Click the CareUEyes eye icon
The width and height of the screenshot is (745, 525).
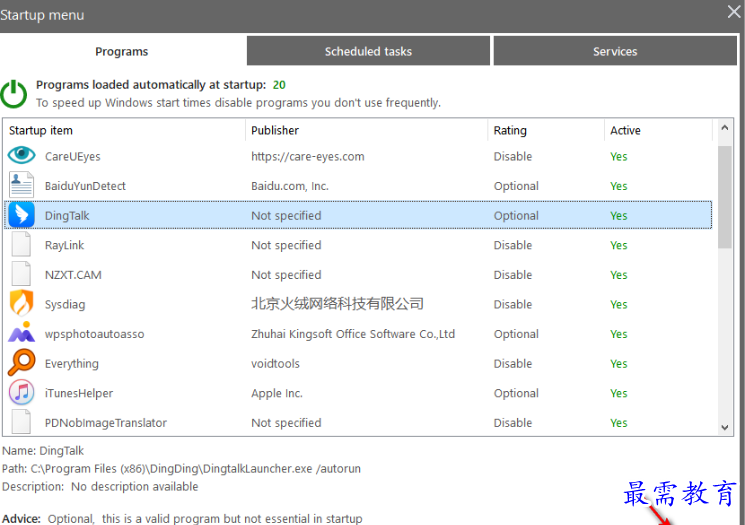(x=21, y=155)
